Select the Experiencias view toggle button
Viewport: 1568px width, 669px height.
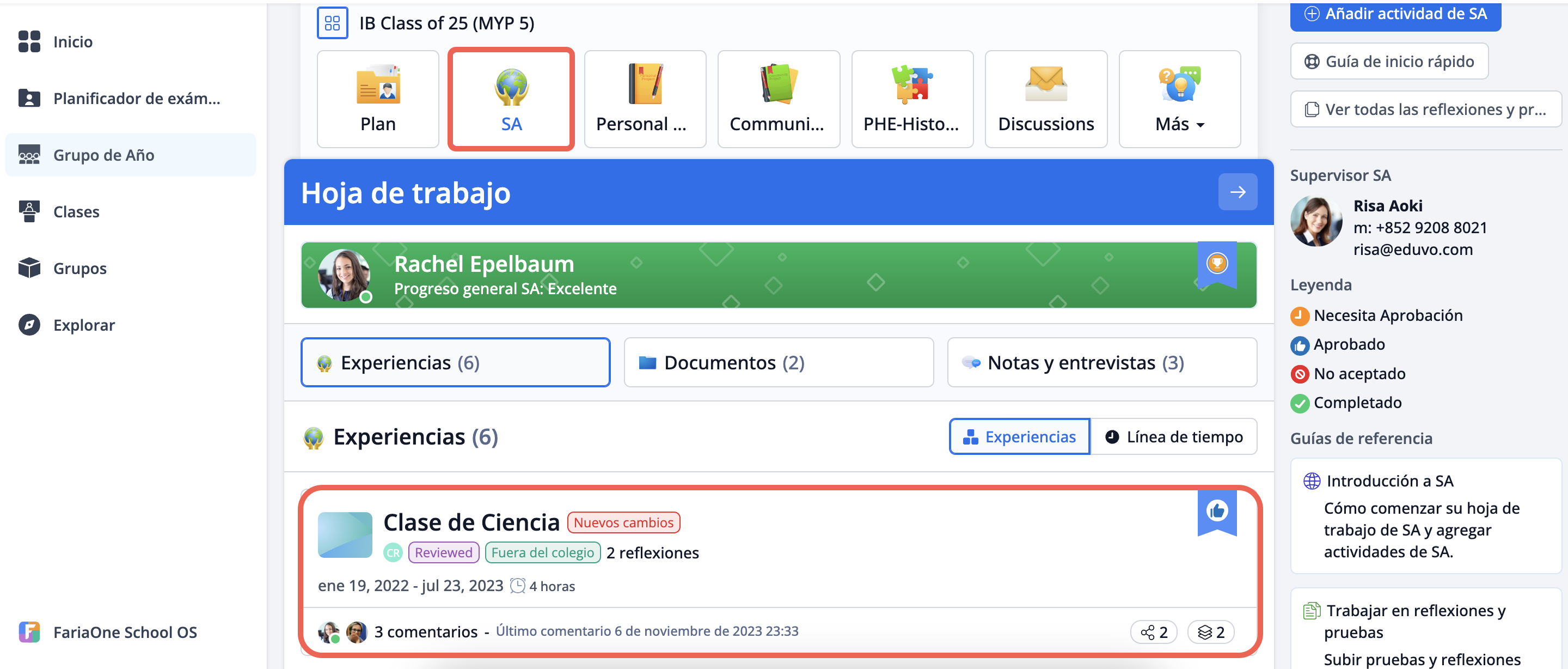pos(1019,436)
